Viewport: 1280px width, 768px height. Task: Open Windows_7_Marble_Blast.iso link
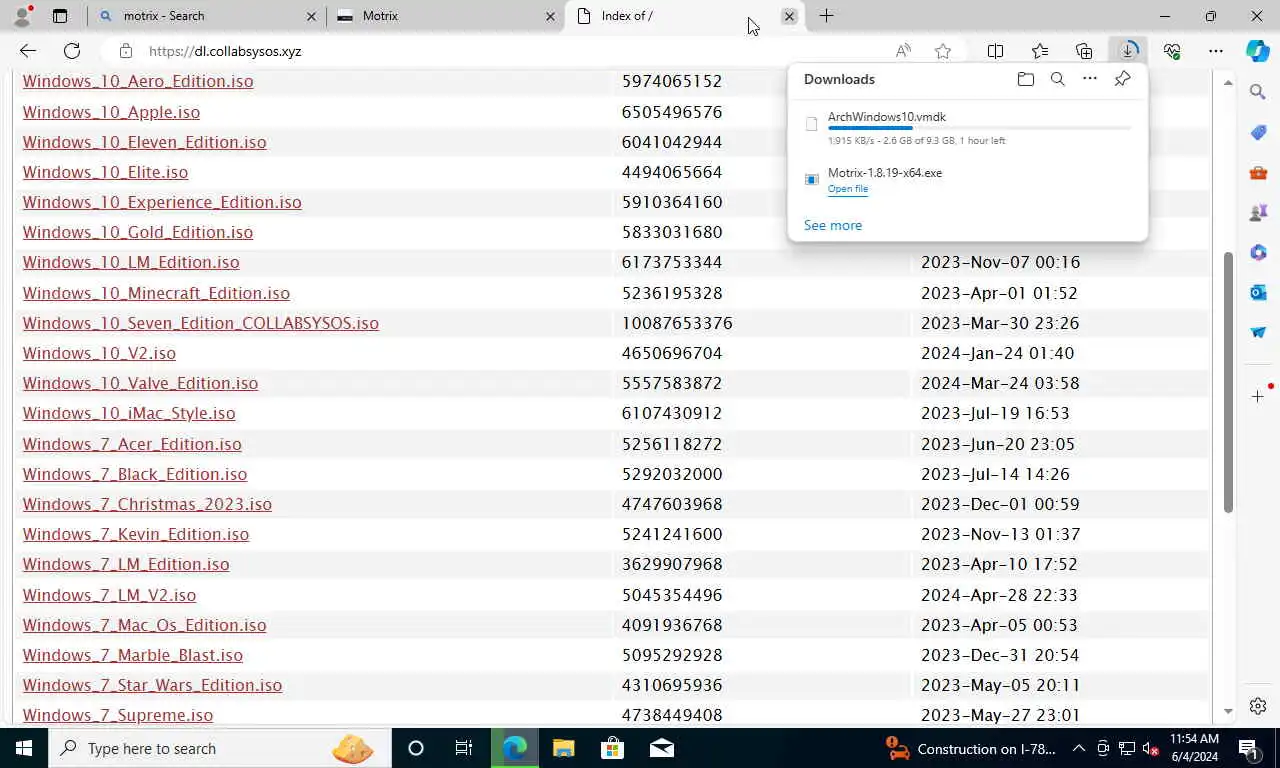pyautogui.click(x=133, y=655)
